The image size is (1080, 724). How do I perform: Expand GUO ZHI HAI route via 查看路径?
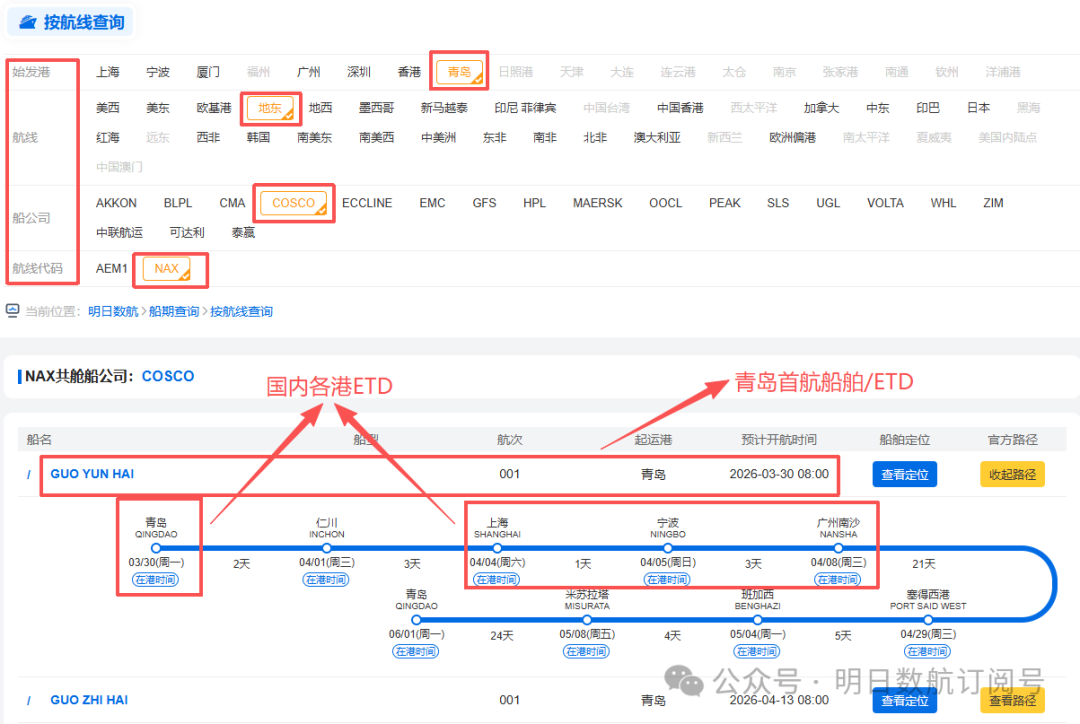tap(1012, 700)
